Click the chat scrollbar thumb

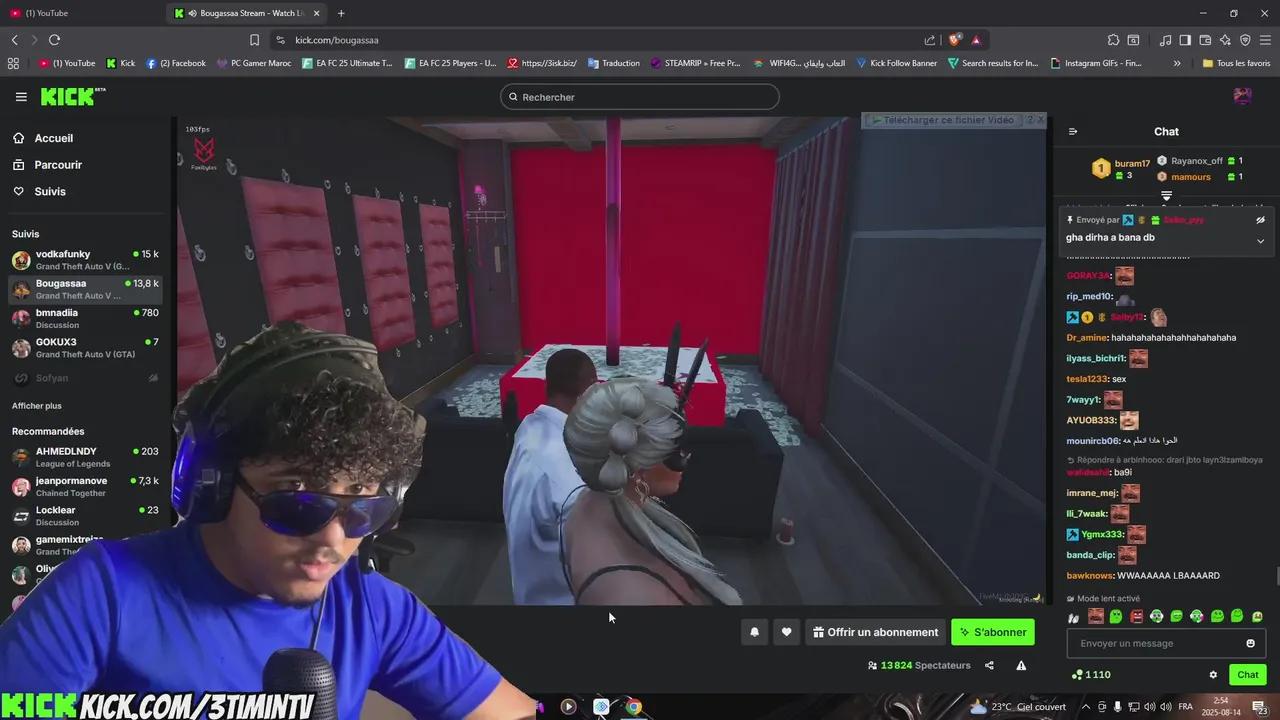[1277, 576]
